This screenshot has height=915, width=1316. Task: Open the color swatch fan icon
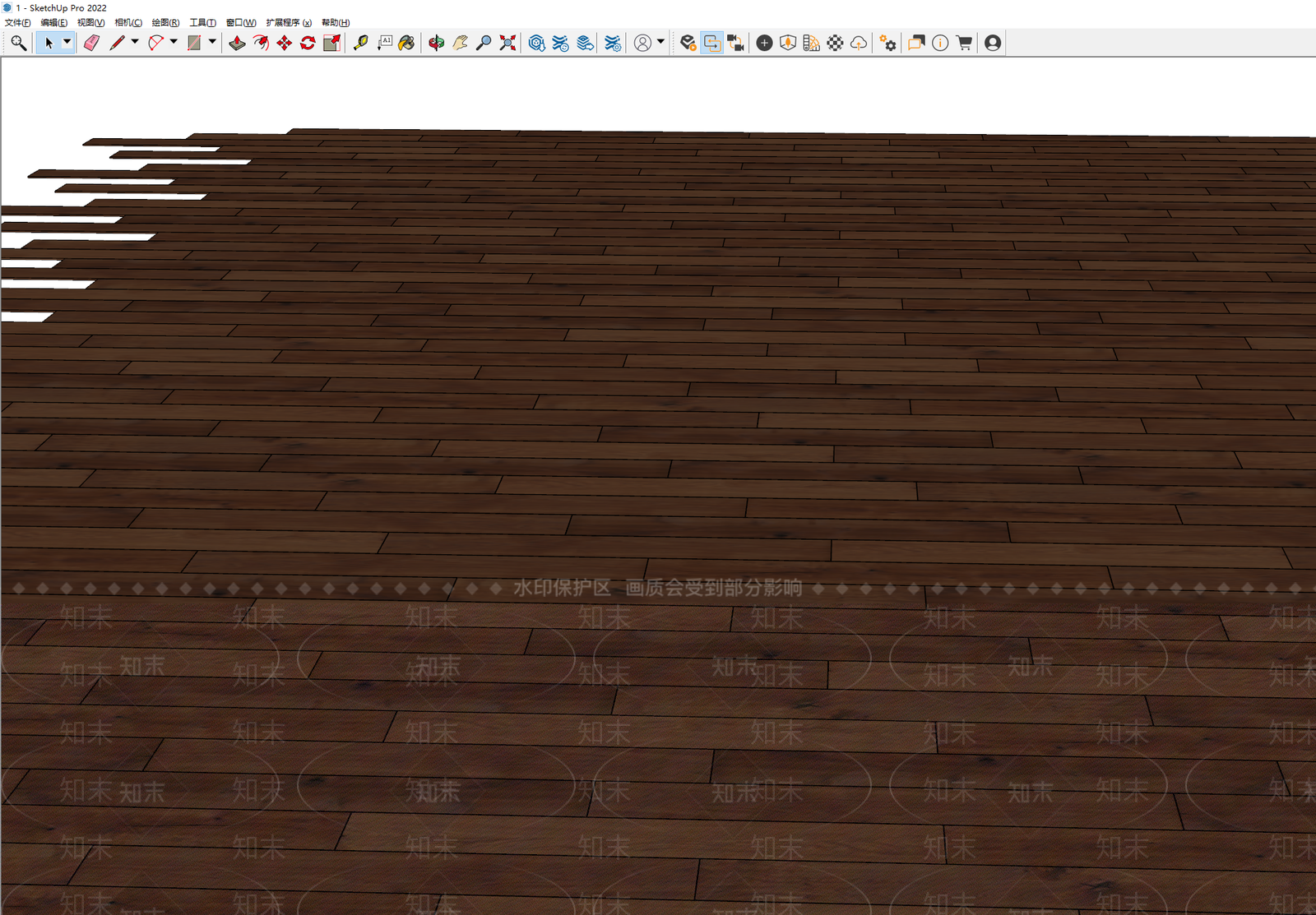coord(811,43)
